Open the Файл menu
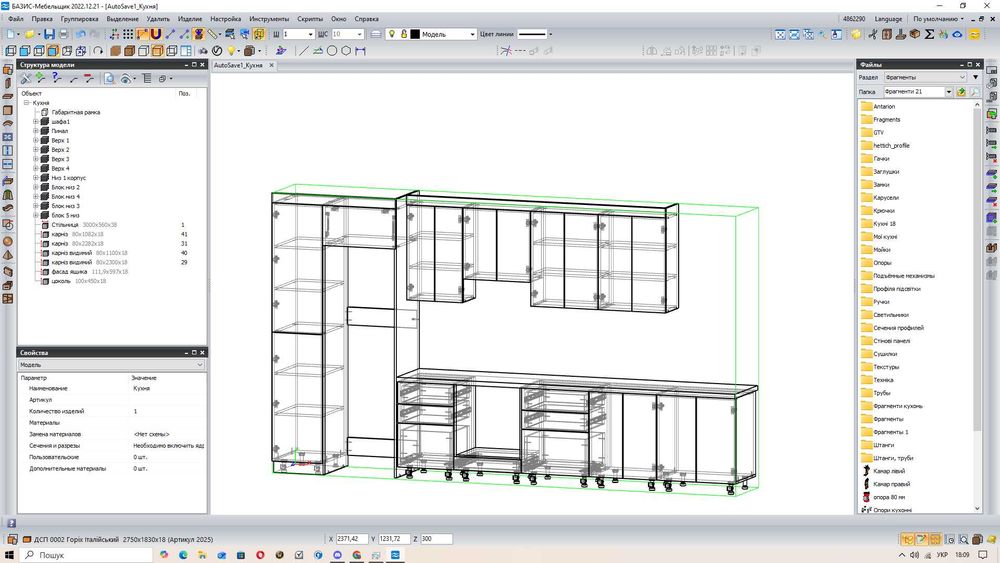This screenshot has width=1000, height=563. (x=15, y=18)
